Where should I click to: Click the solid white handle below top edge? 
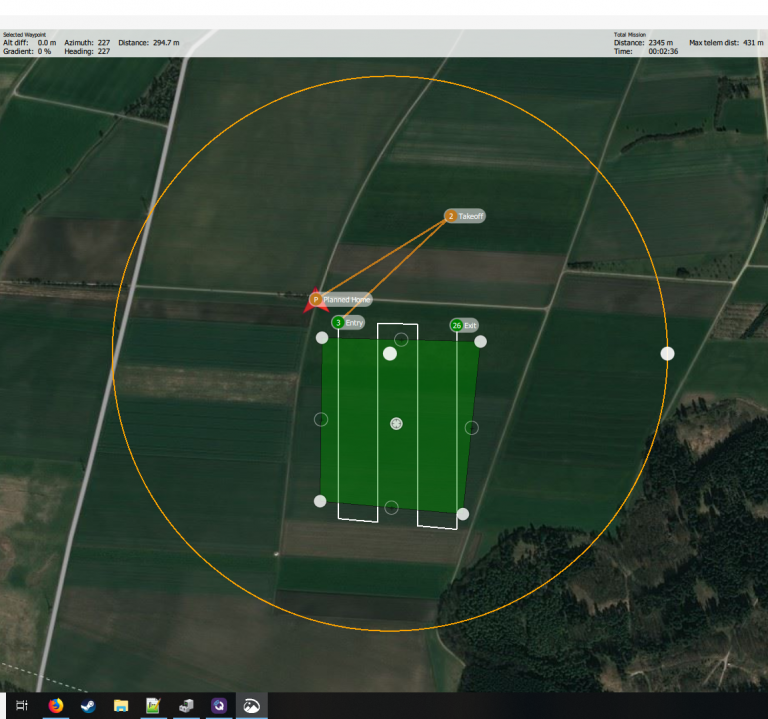(390, 353)
